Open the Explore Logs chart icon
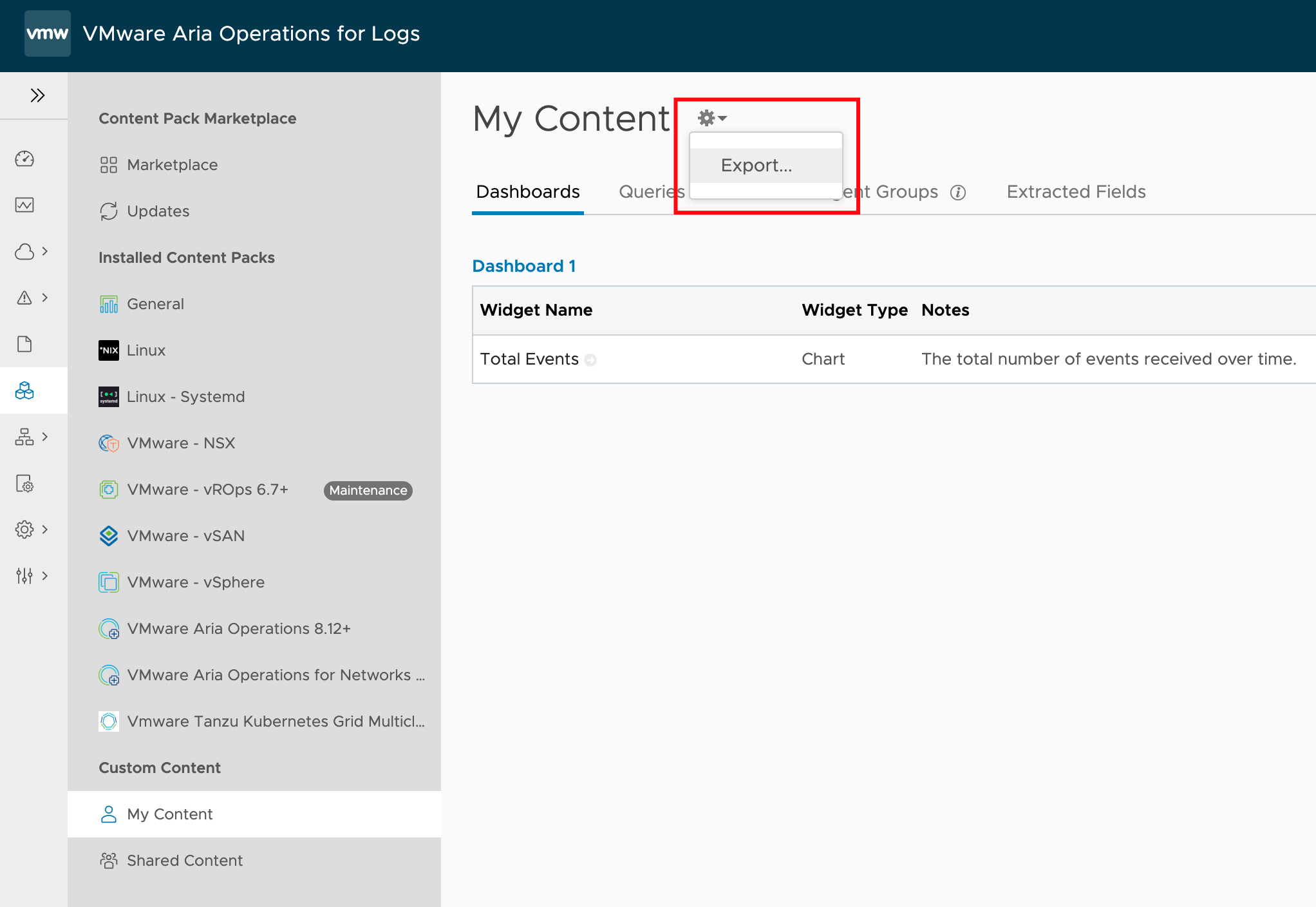 click(24, 205)
